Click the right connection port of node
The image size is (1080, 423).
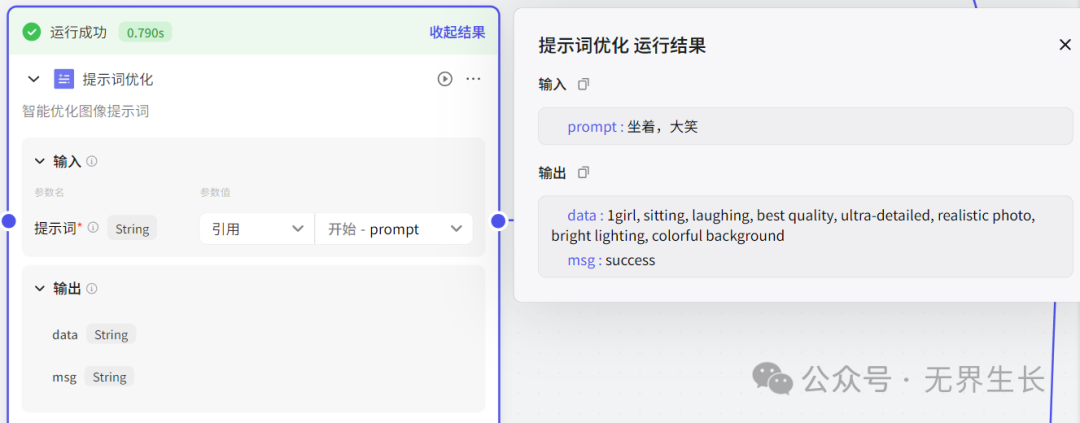pos(499,220)
